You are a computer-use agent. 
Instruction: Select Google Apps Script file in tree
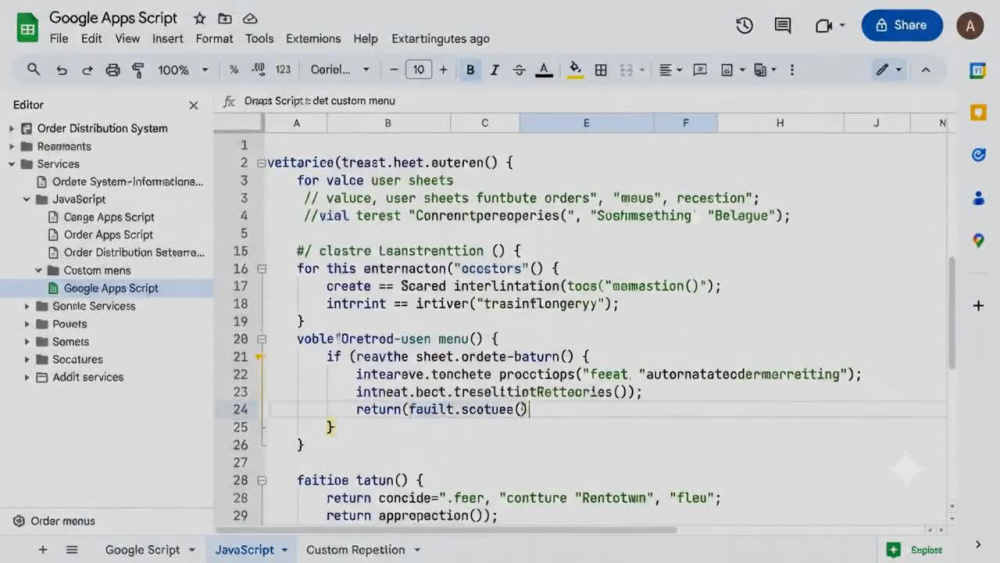click(106, 288)
